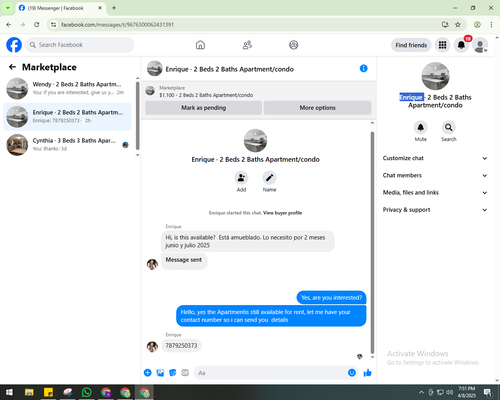The width and height of the screenshot is (500, 400).
Task: Add people using the Add icon
Action: tap(241, 178)
